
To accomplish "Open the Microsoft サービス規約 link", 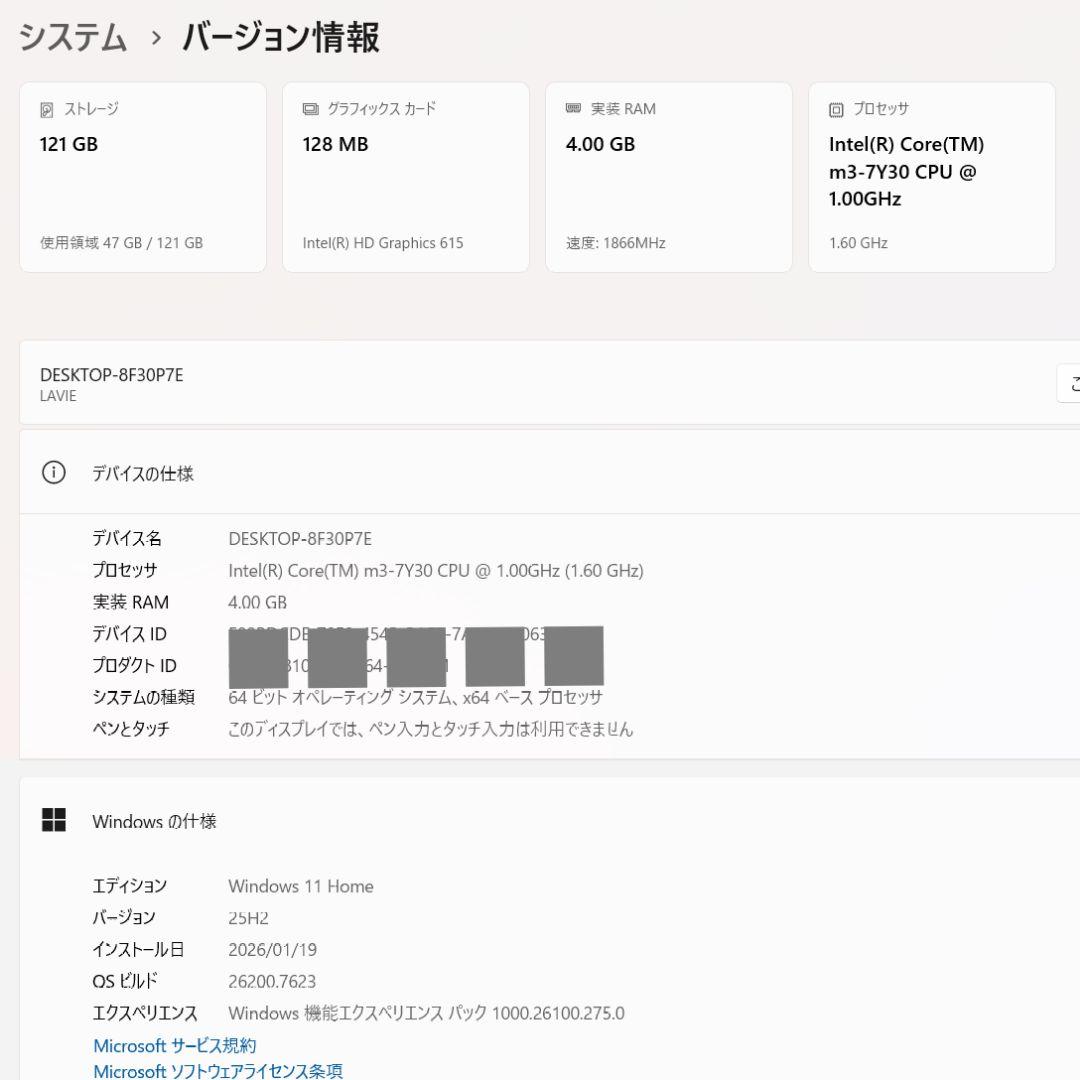I will tap(174, 1045).
